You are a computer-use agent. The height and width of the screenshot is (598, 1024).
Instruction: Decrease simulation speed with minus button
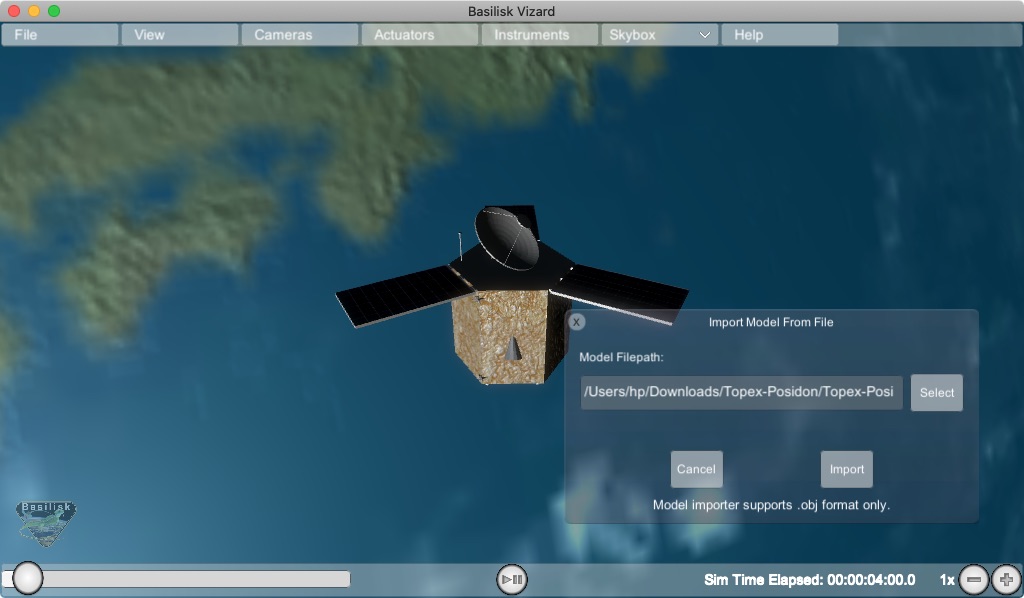click(x=974, y=579)
